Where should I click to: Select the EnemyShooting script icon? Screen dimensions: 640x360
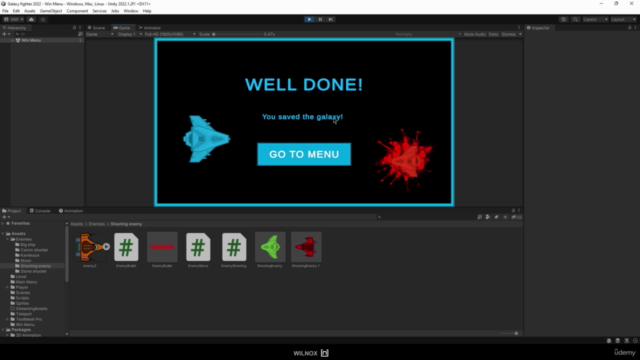tap(234, 247)
